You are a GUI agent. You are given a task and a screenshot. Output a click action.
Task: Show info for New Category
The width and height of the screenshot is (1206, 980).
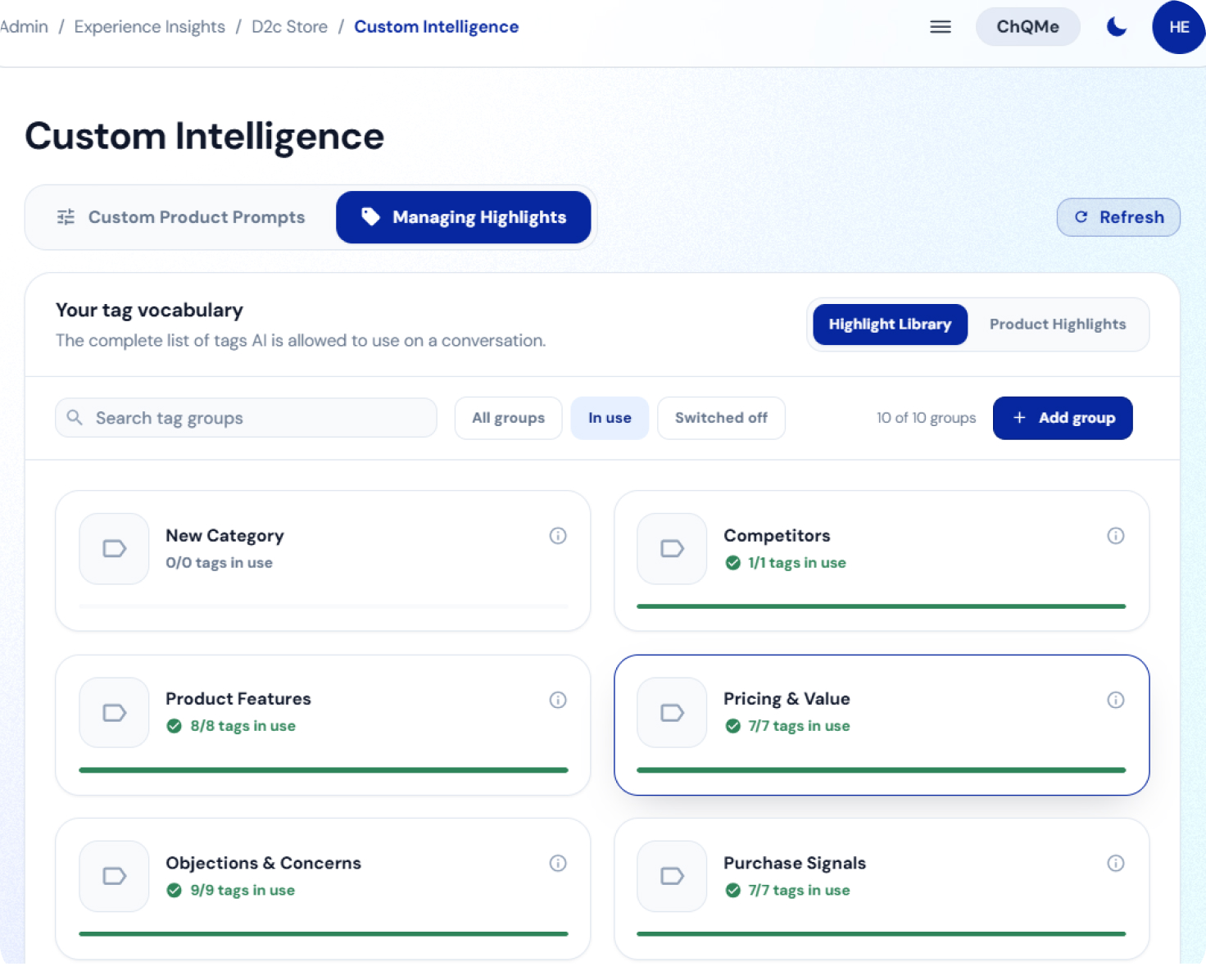pyautogui.click(x=558, y=536)
